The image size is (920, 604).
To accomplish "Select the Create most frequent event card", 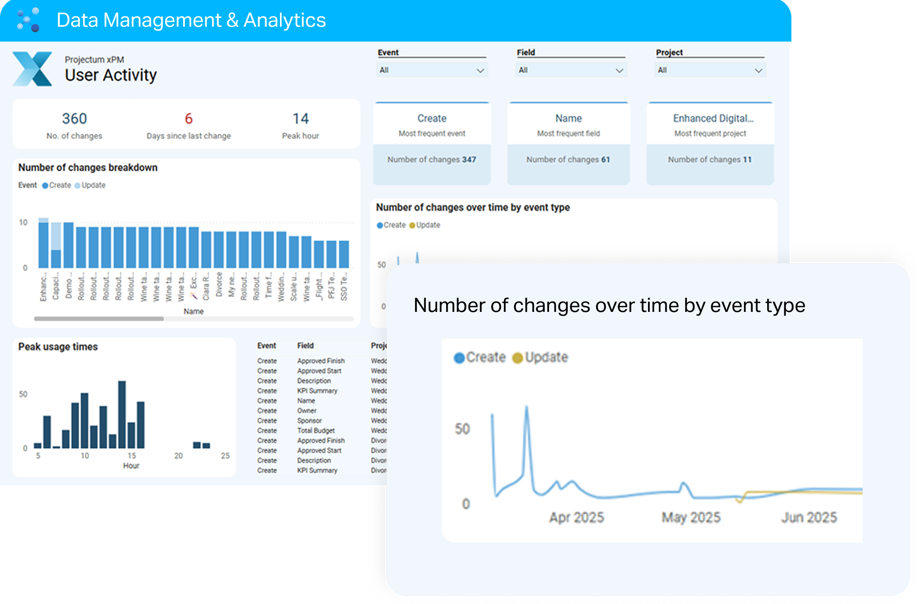I will click(x=432, y=143).
